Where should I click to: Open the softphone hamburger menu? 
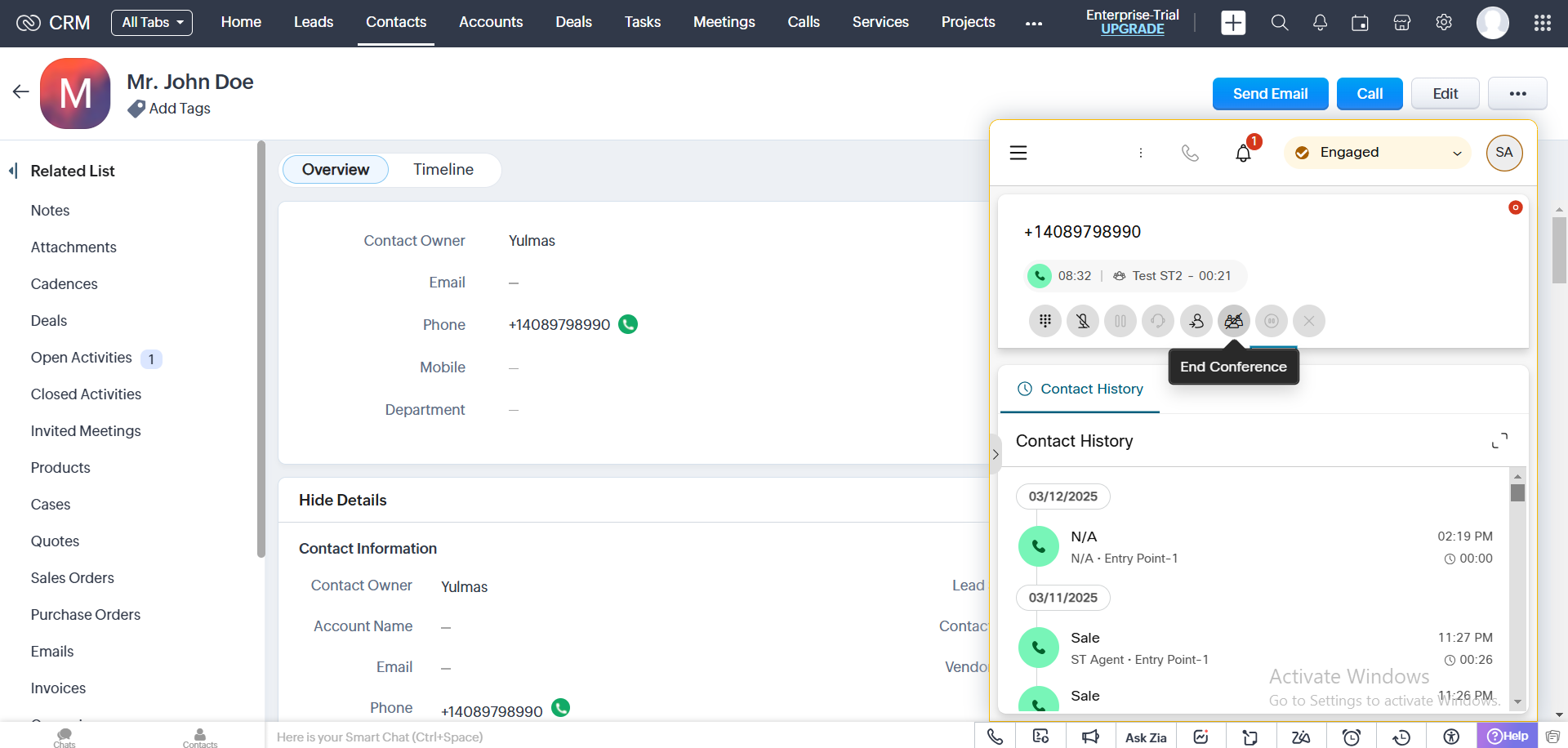pos(1018,153)
